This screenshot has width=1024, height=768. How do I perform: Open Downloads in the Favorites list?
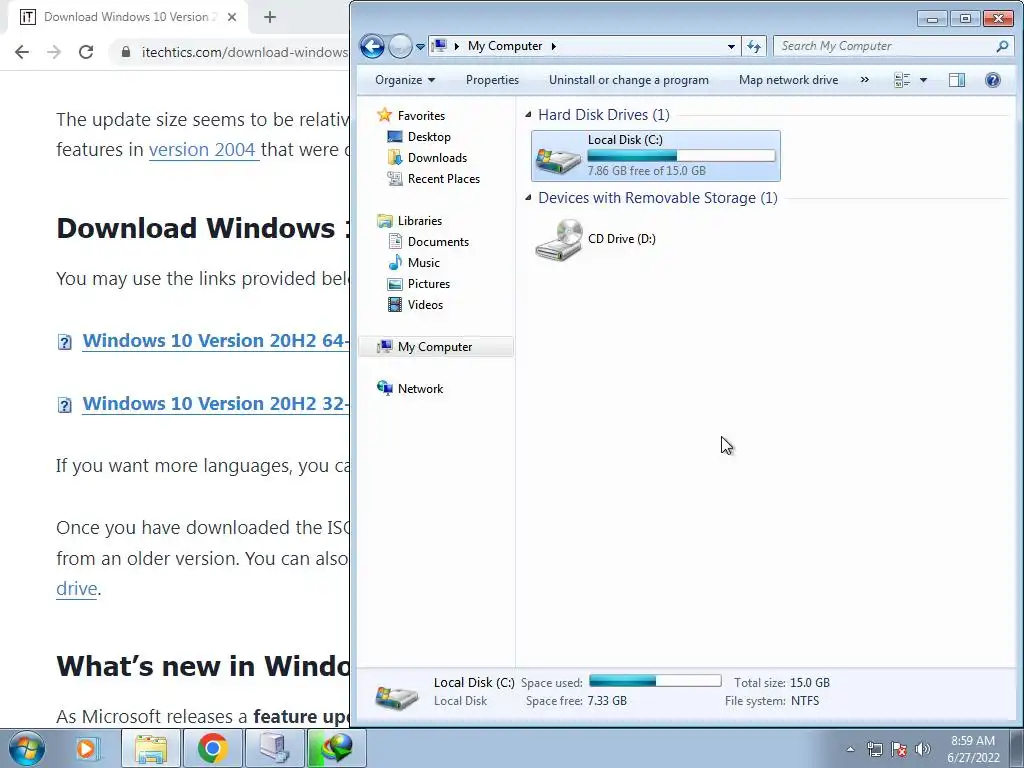pyautogui.click(x=437, y=157)
